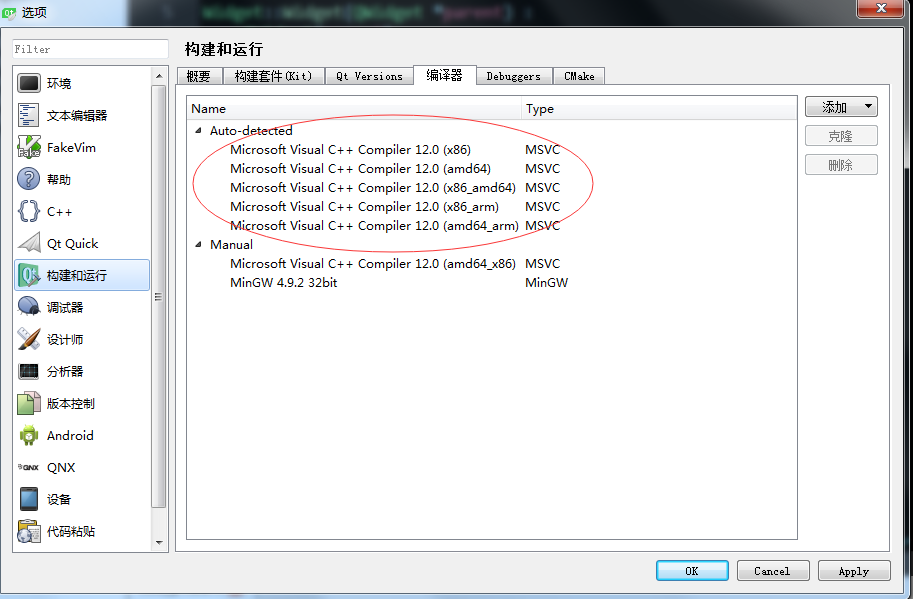
Task: Click the Apply button
Action: click(x=854, y=571)
